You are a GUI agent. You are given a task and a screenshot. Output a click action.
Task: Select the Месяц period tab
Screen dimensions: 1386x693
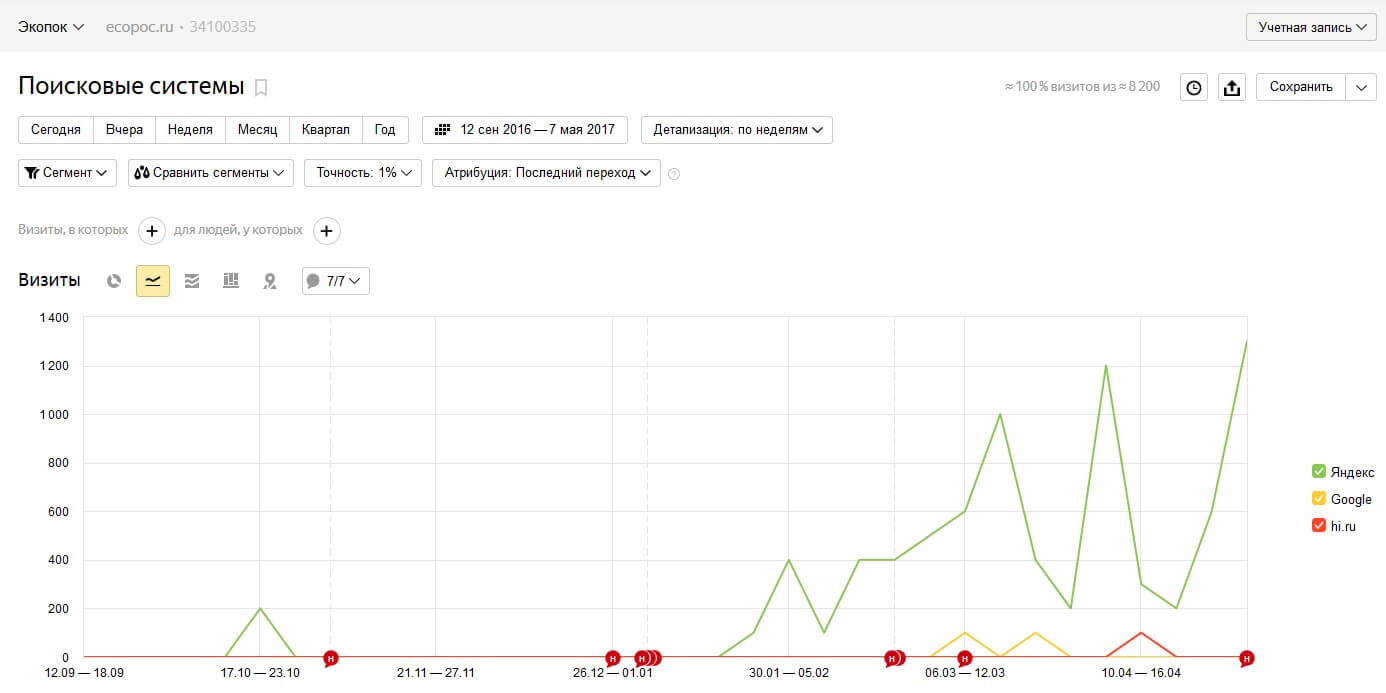click(257, 130)
